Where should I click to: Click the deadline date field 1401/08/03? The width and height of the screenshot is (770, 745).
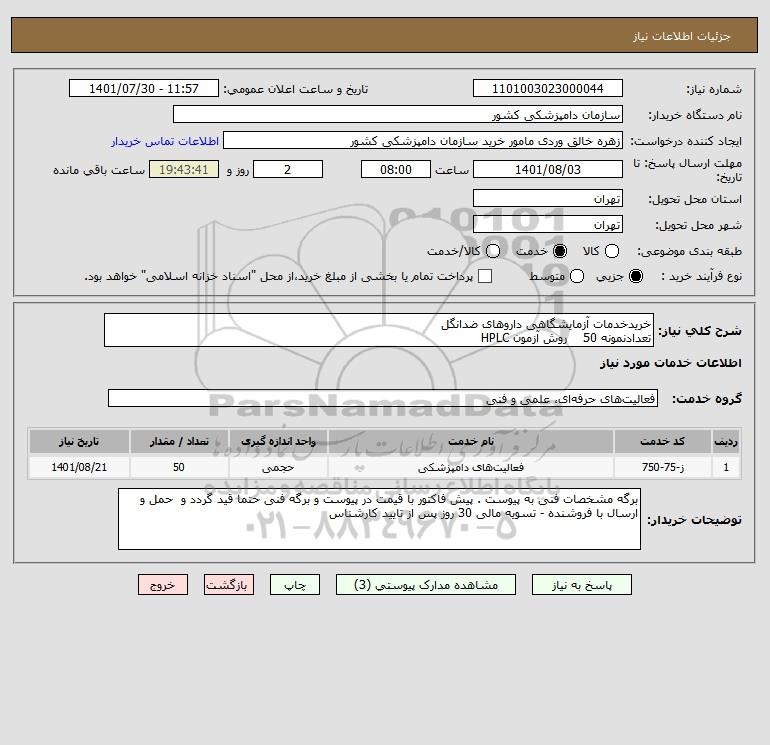(548, 169)
